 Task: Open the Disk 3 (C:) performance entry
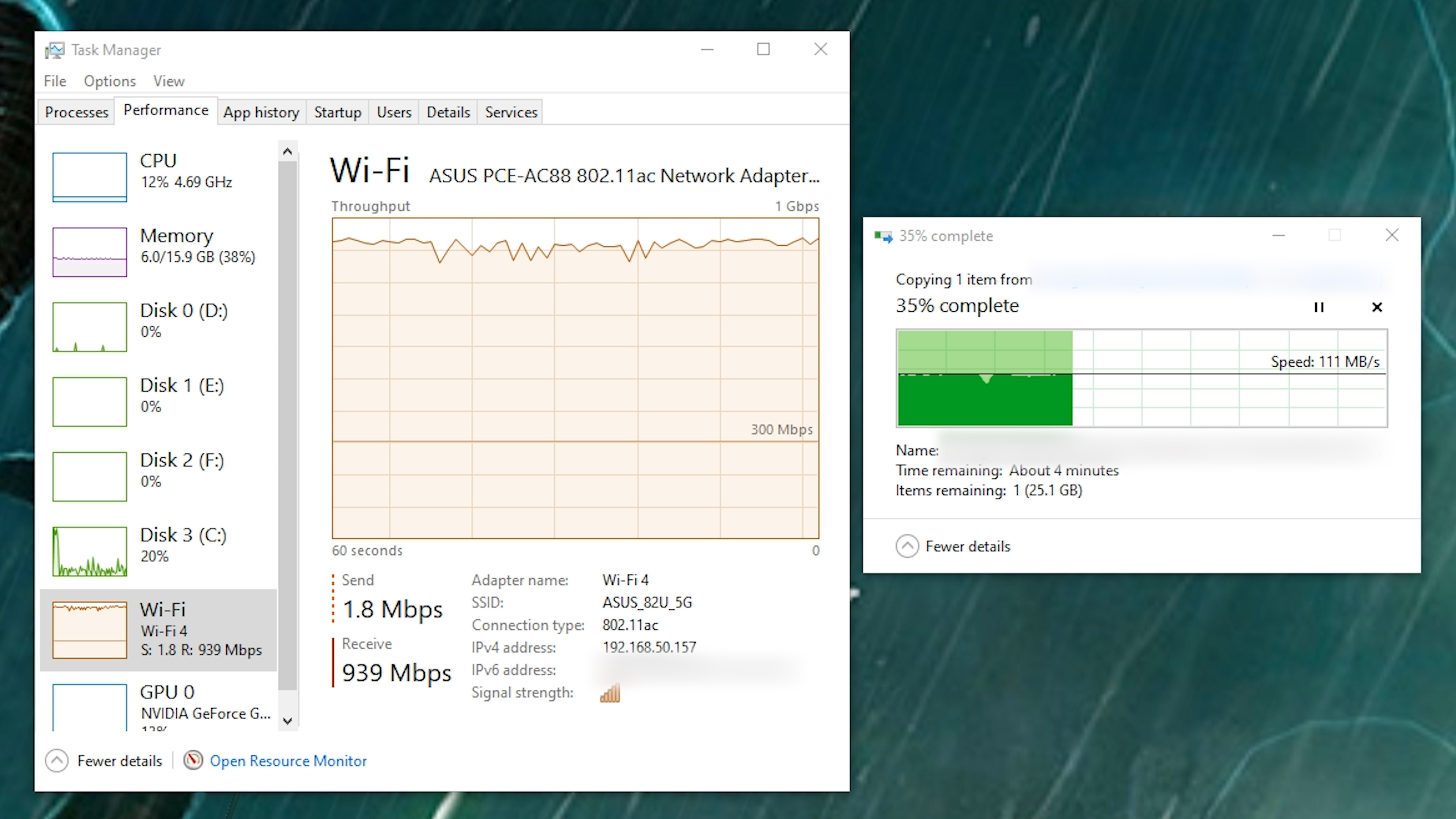[158, 551]
